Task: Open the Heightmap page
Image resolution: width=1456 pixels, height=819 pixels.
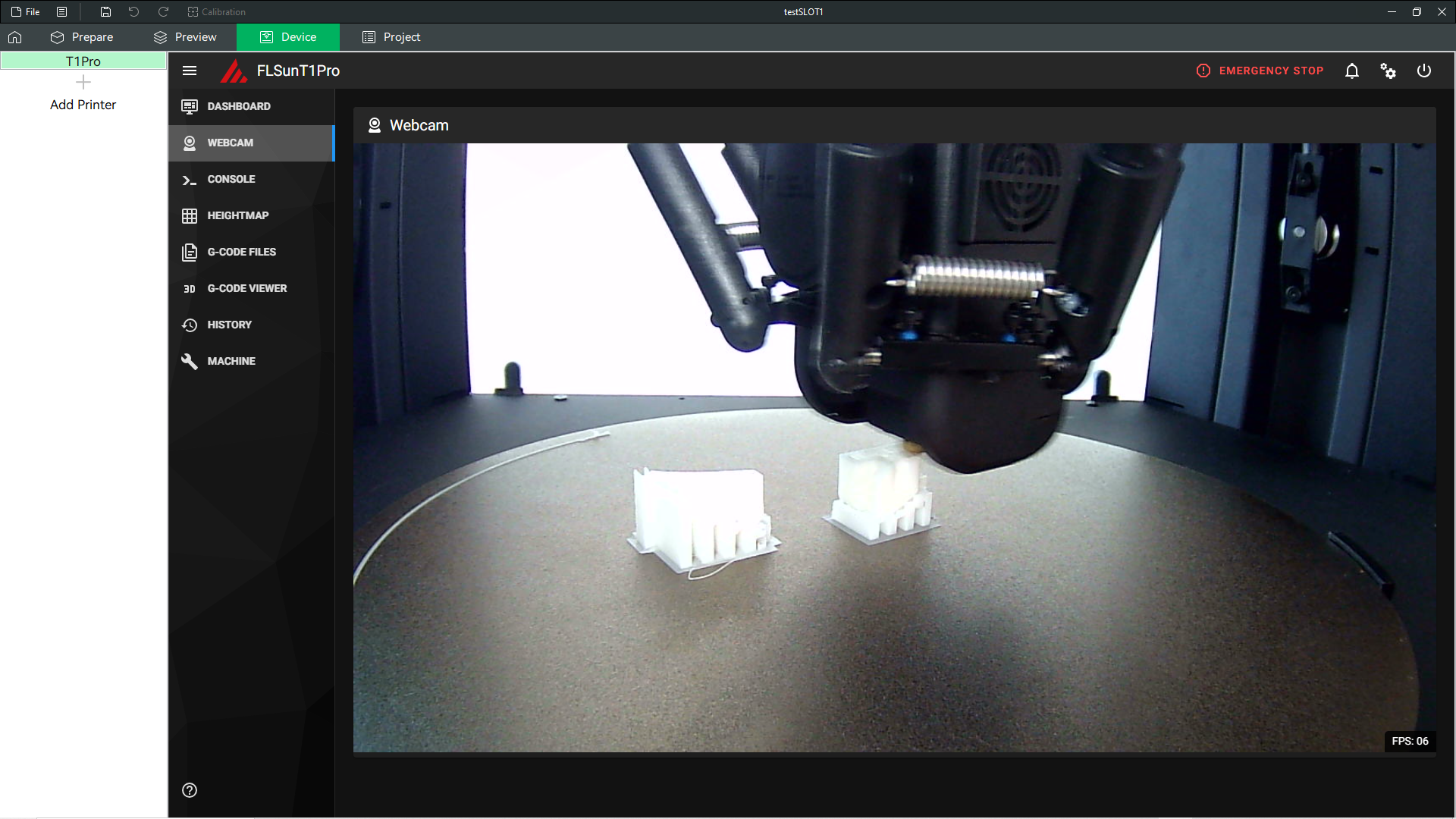Action: [251, 215]
